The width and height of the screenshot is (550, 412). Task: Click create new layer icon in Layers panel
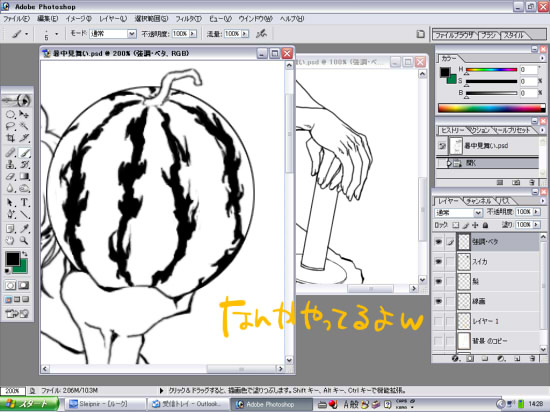pos(517,358)
